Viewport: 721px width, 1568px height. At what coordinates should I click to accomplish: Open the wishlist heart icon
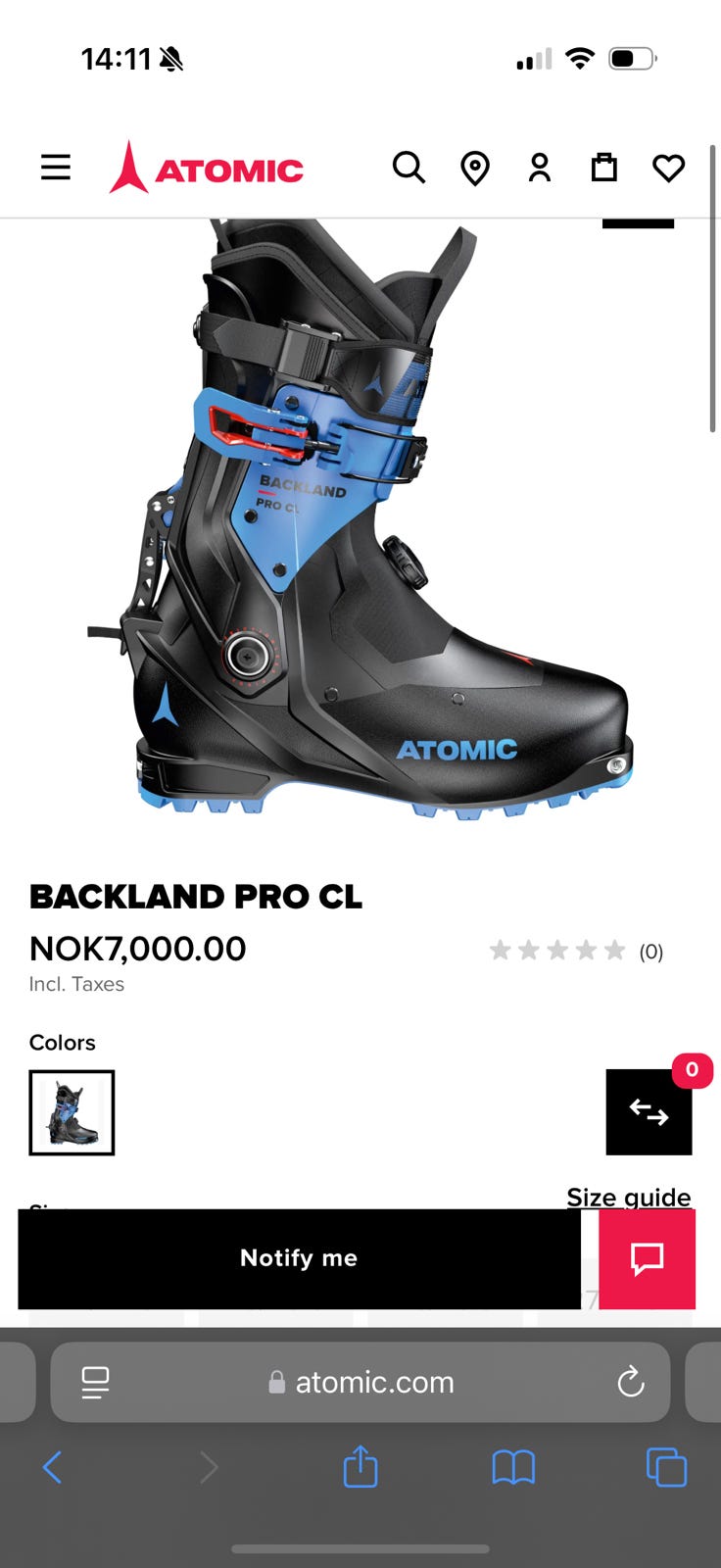(669, 169)
